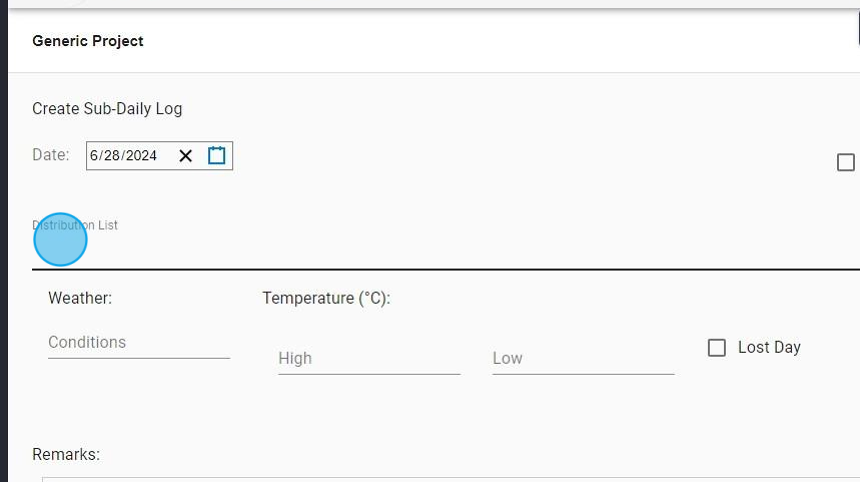Click the Create Sub-Daily Log heading
860x482 pixels.
tap(107, 109)
